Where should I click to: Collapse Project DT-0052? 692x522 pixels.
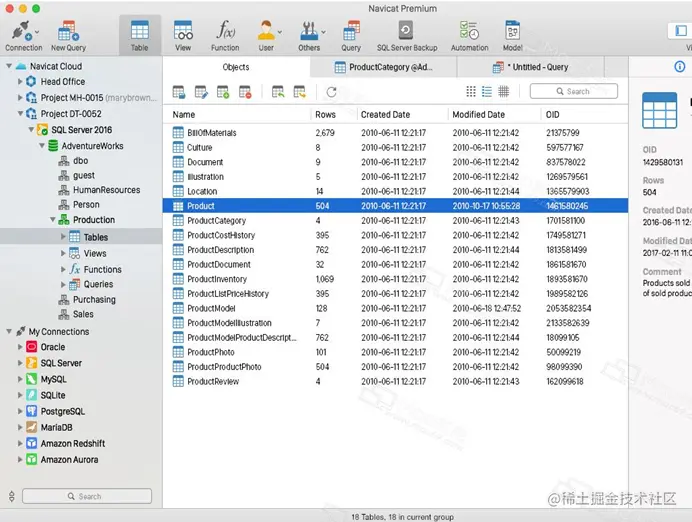click(20, 113)
